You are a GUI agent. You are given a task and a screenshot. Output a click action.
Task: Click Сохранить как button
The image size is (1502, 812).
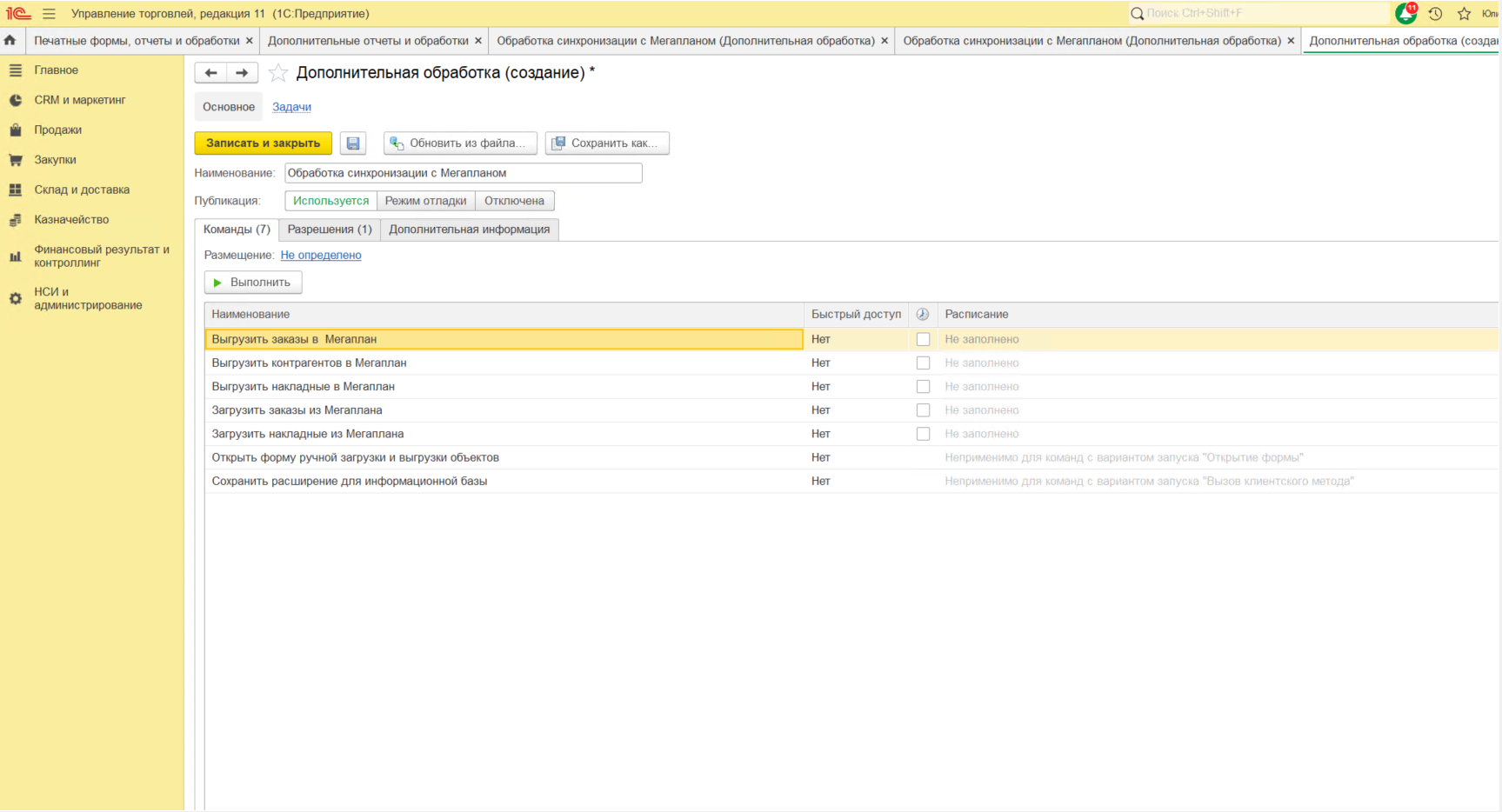pyautogui.click(x=607, y=143)
